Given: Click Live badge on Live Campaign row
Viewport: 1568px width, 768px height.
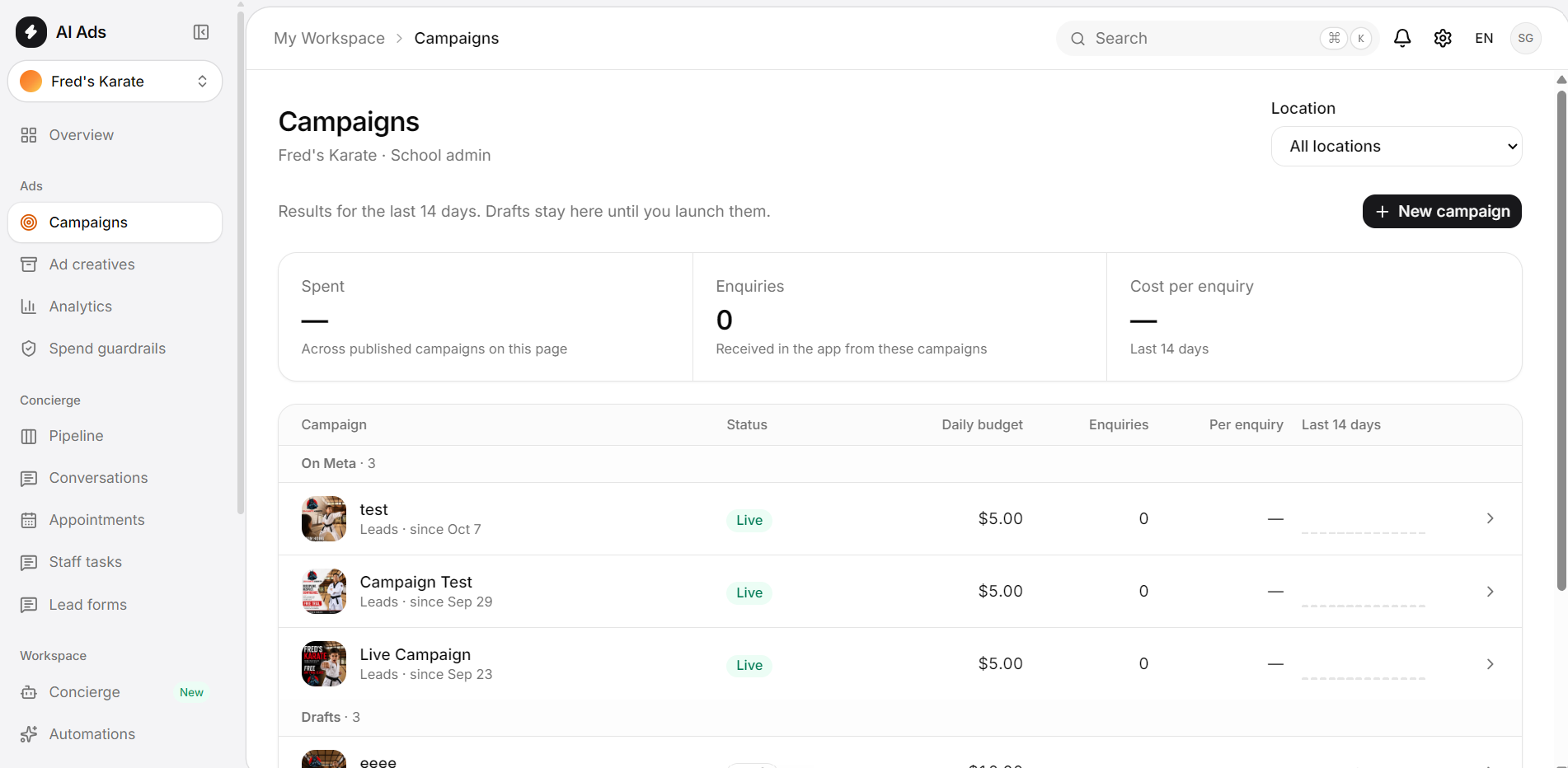Looking at the screenshot, I should pos(749,665).
